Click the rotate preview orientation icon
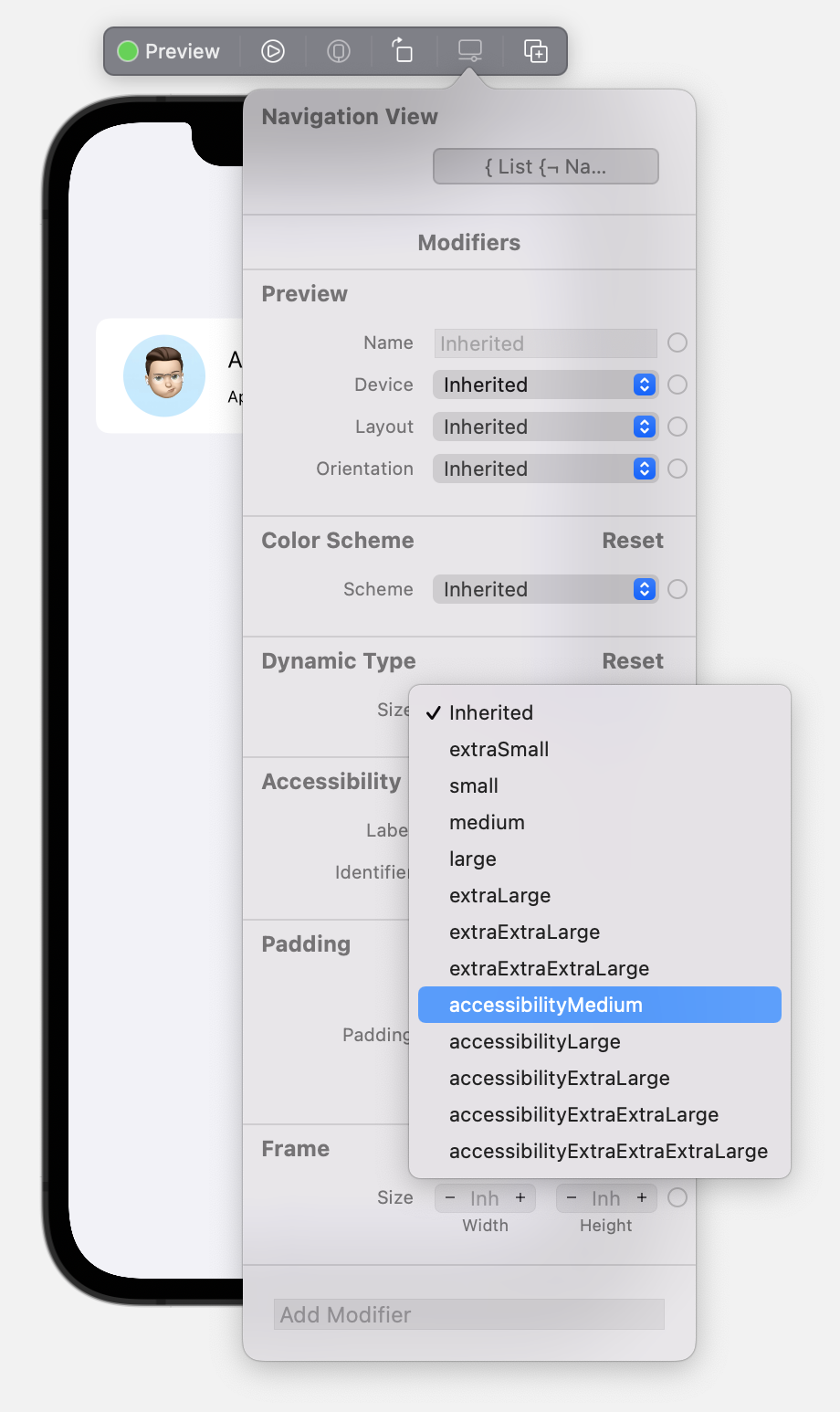This screenshot has width=840, height=1412. pos(402,51)
